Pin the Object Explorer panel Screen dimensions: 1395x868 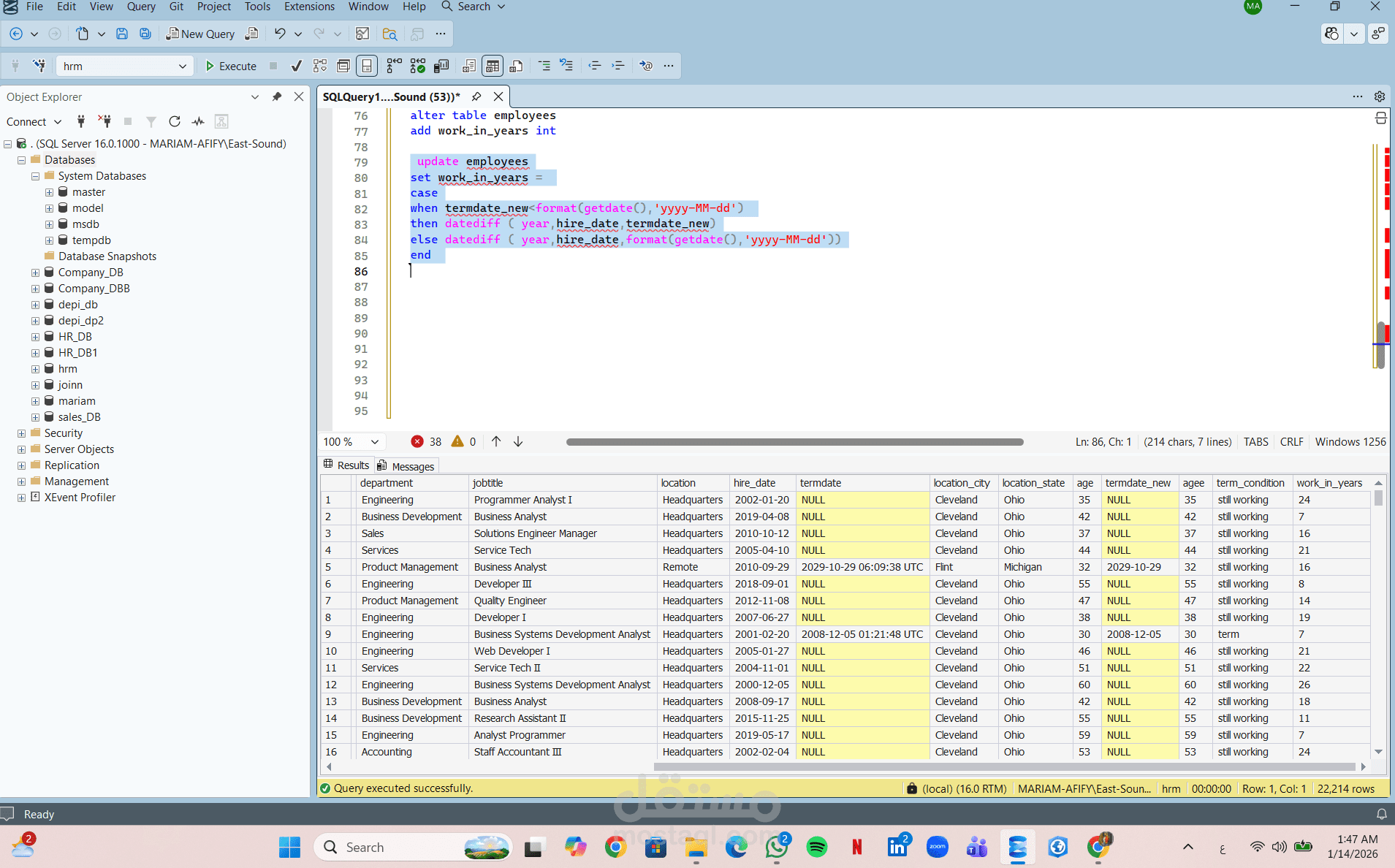277,96
